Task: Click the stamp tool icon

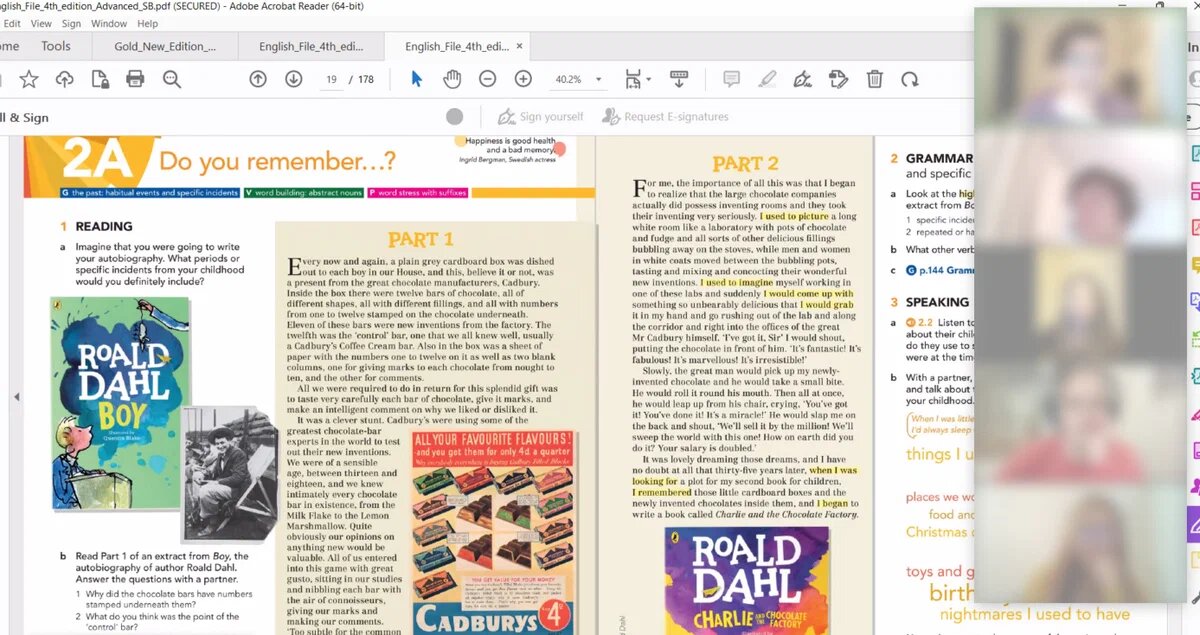Action: coord(838,79)
